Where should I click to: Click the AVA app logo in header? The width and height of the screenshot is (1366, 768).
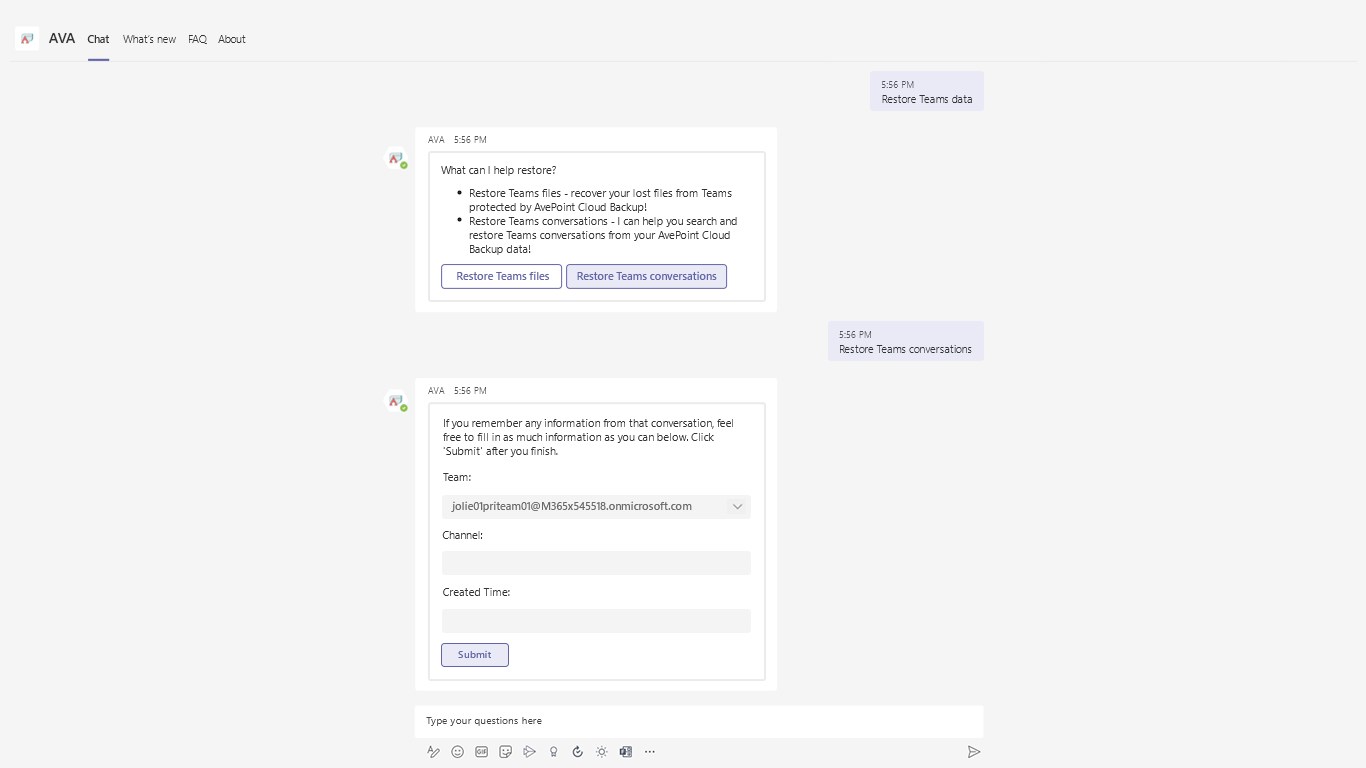[27, 39]
